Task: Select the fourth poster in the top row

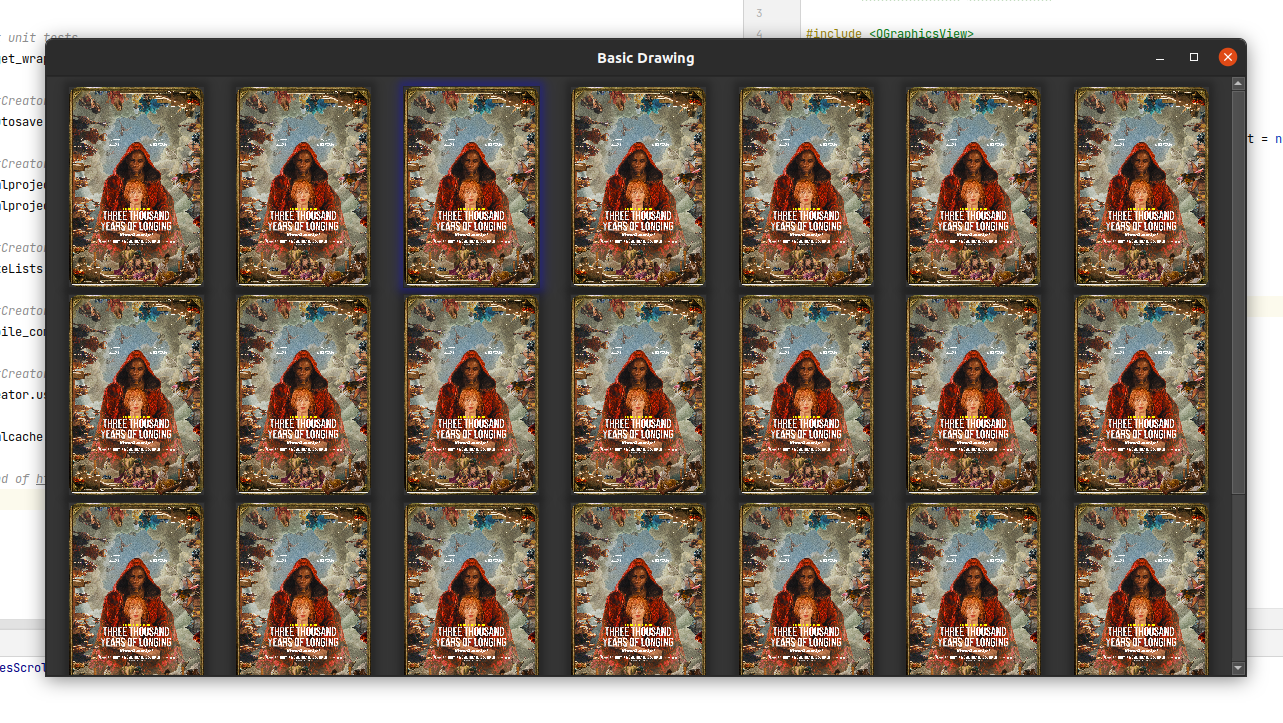Action: [x=639, y=186]
